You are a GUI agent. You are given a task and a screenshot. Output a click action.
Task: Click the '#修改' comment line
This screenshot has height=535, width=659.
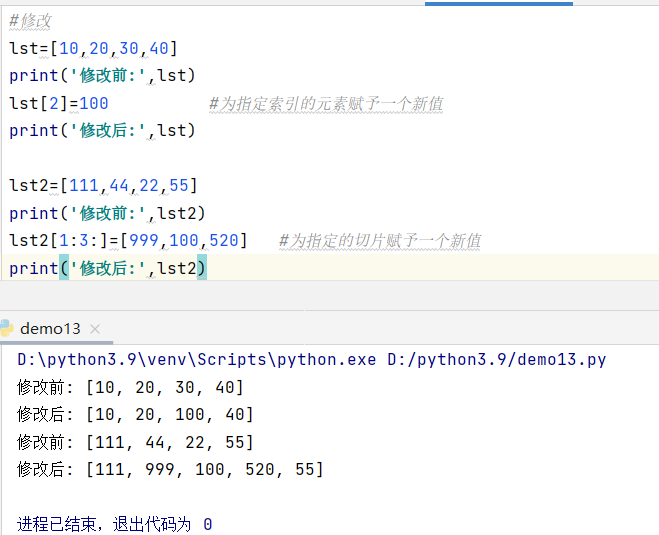point(30,21)
